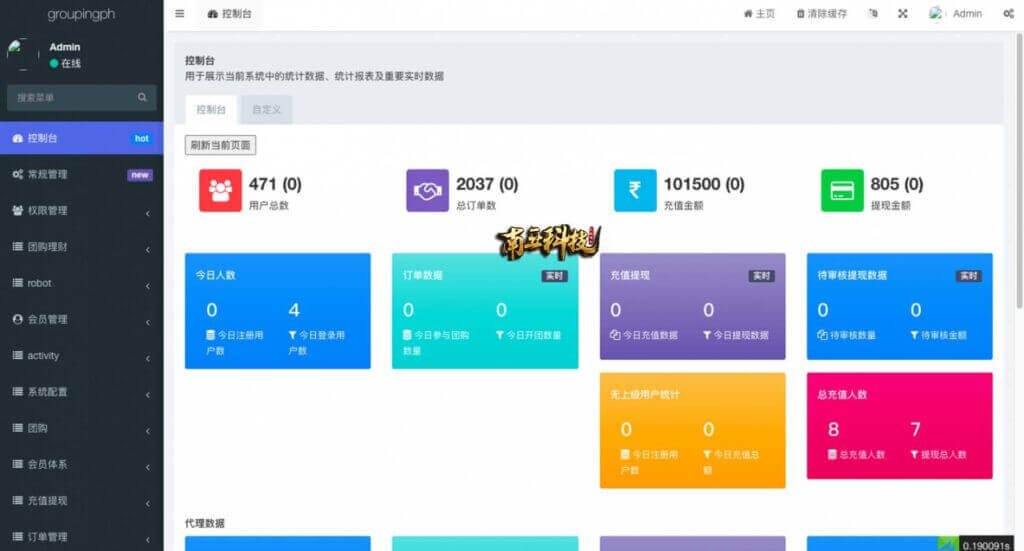Open the Admin user dropdown in header

pyautogui.click(x=956, y=14)
